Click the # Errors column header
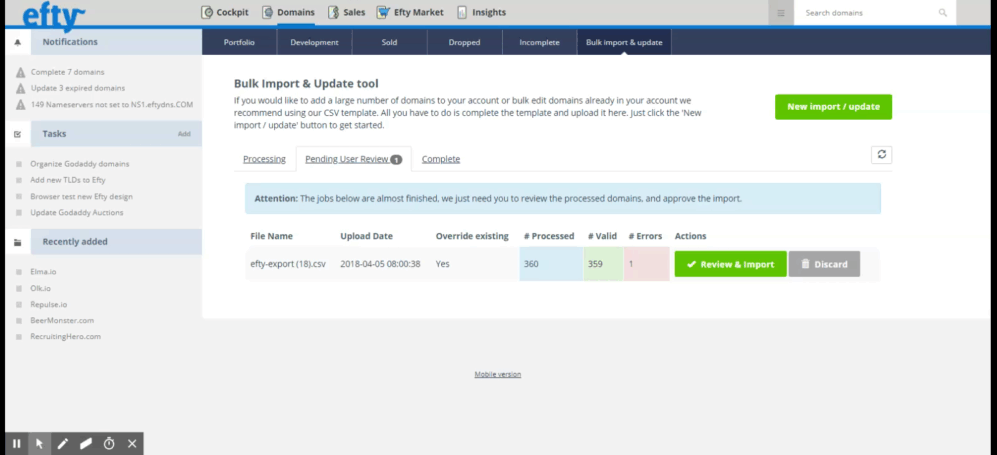Image resolution: width=997 pixels, height=455 pixels. click(x=647, y=236)
